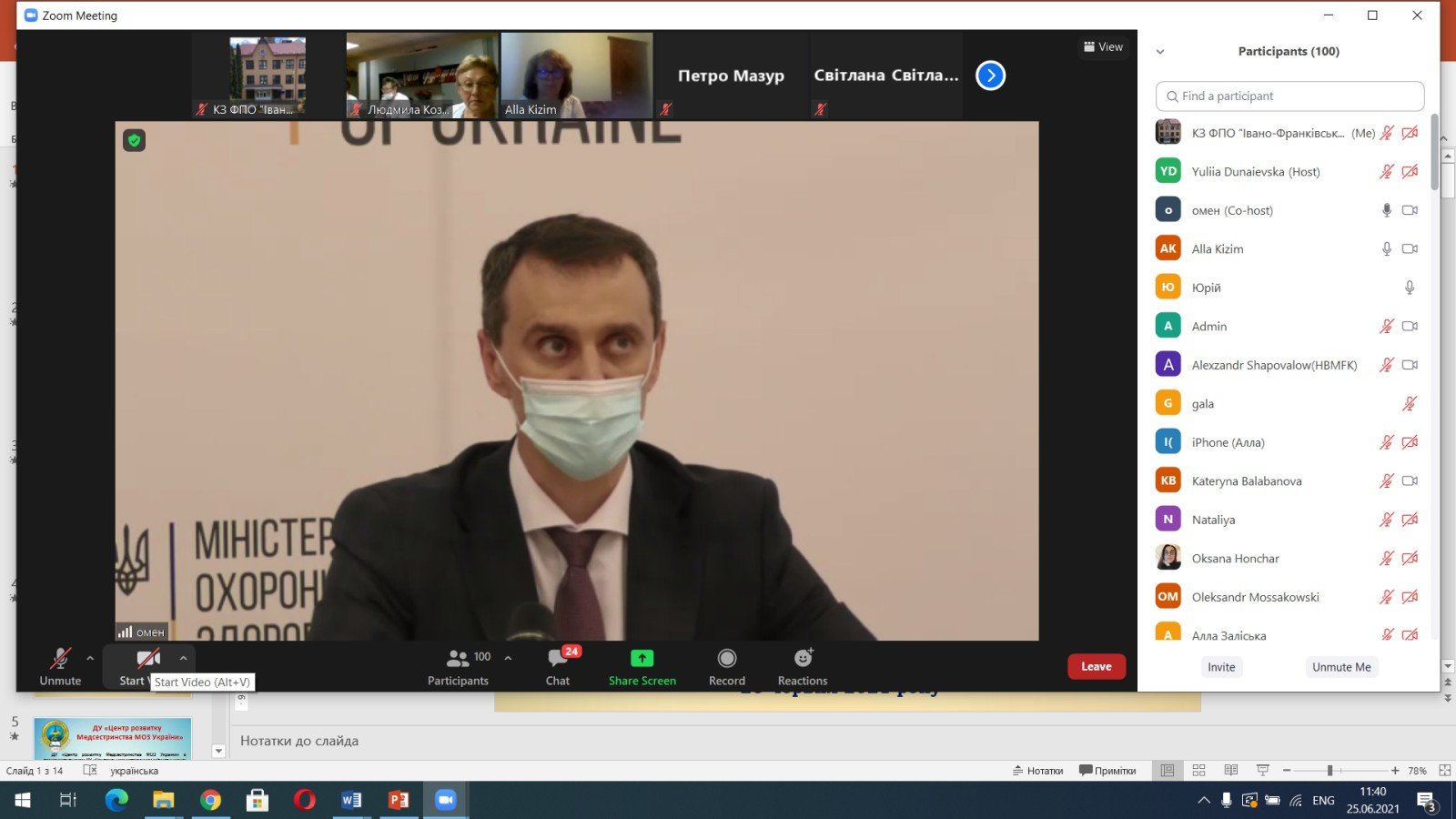Select Yuliia Dunaievska (Host) in participant list
Viewport: 1456px width, 819px height.
(1255, 172)
